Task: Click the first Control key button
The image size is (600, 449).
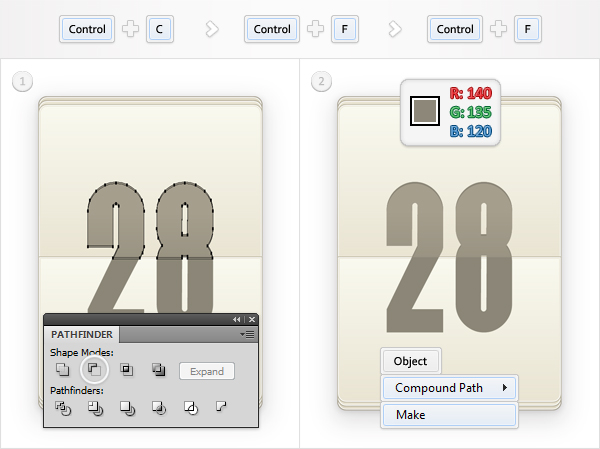Action: 87,29
